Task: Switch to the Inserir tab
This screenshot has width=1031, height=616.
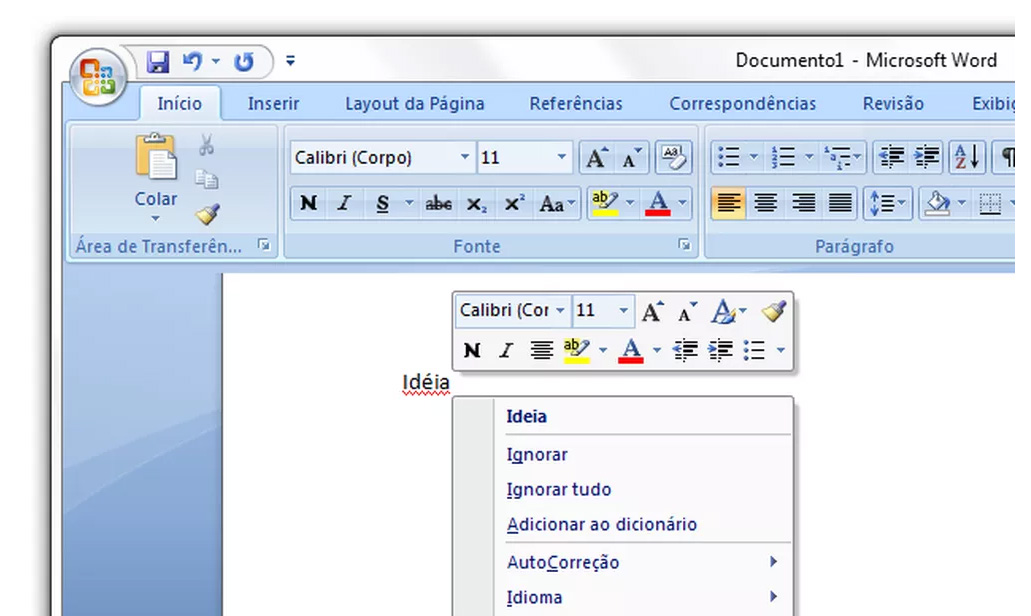Action: 273,104
